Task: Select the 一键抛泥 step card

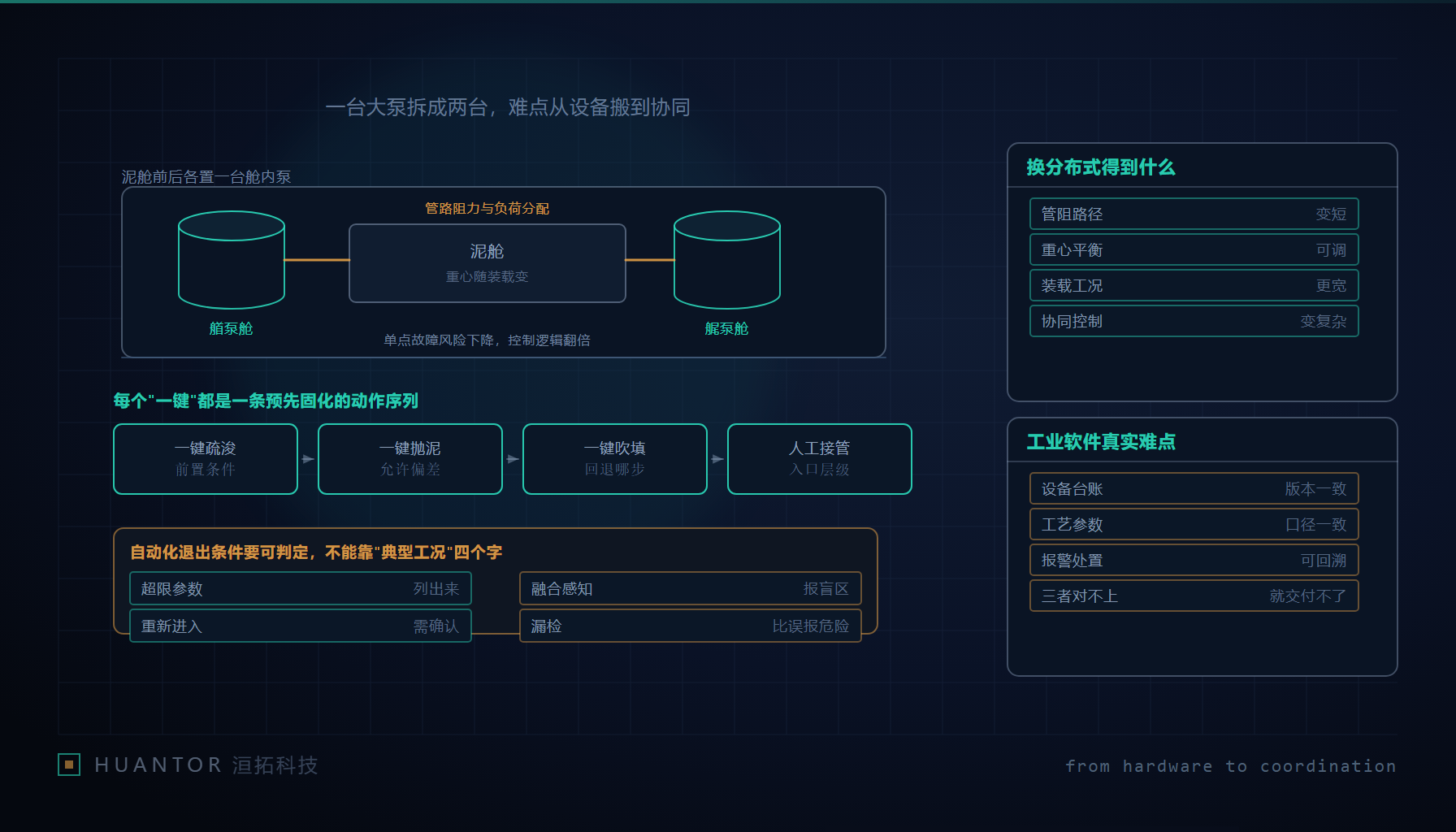Action: click(410, 459)
